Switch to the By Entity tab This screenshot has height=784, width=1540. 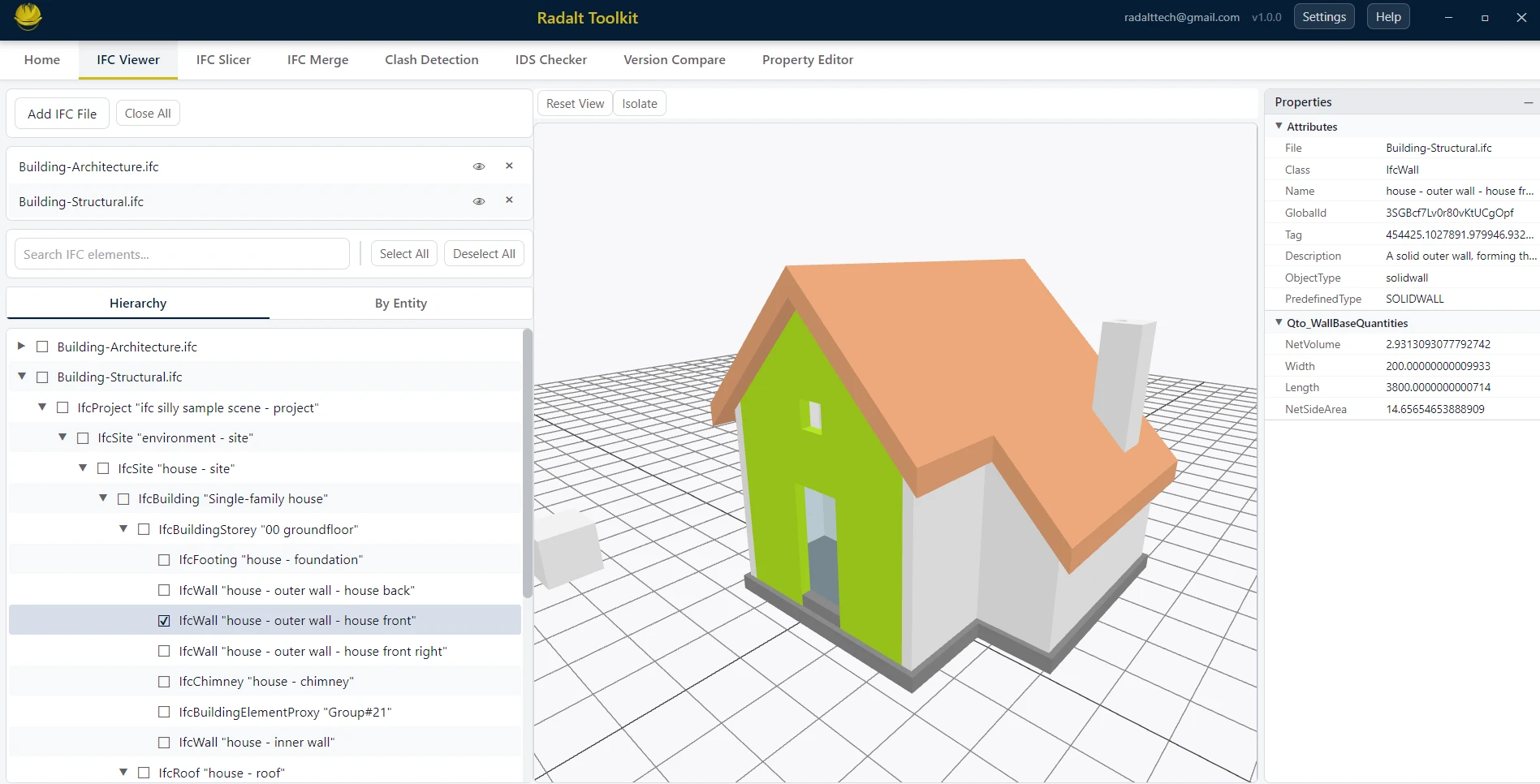coord(400,303)
